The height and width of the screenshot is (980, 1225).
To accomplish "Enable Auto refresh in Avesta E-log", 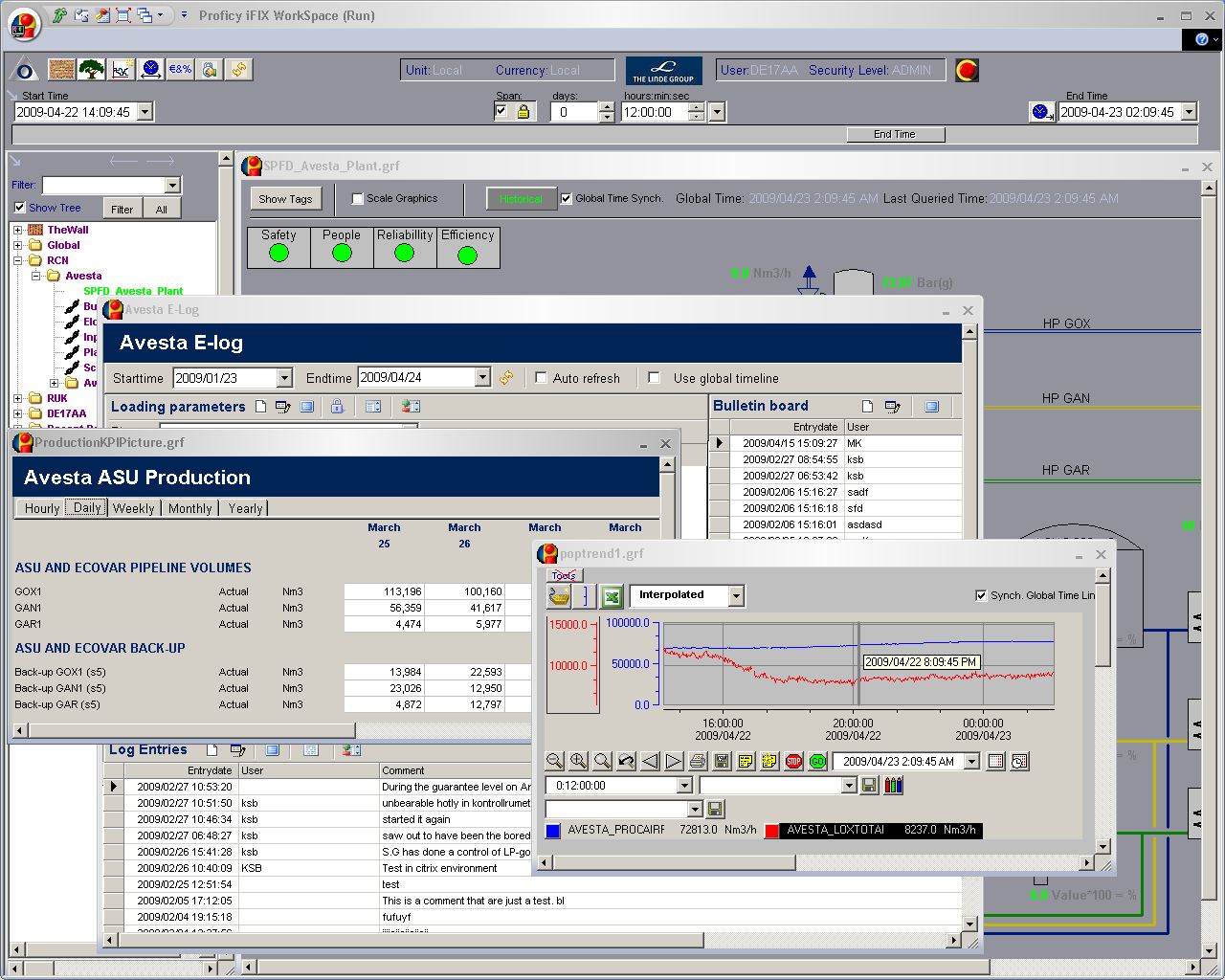I will pyautogui.click(x=542, y=378).
